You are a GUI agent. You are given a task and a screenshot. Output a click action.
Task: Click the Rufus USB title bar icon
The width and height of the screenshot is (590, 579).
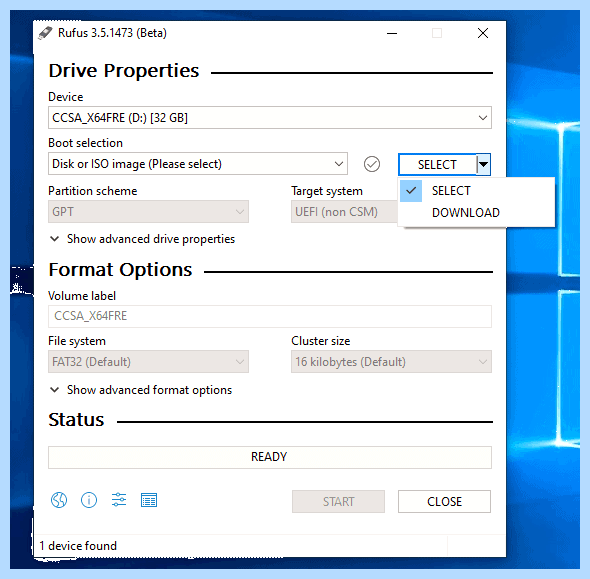(x=45, y=33)
